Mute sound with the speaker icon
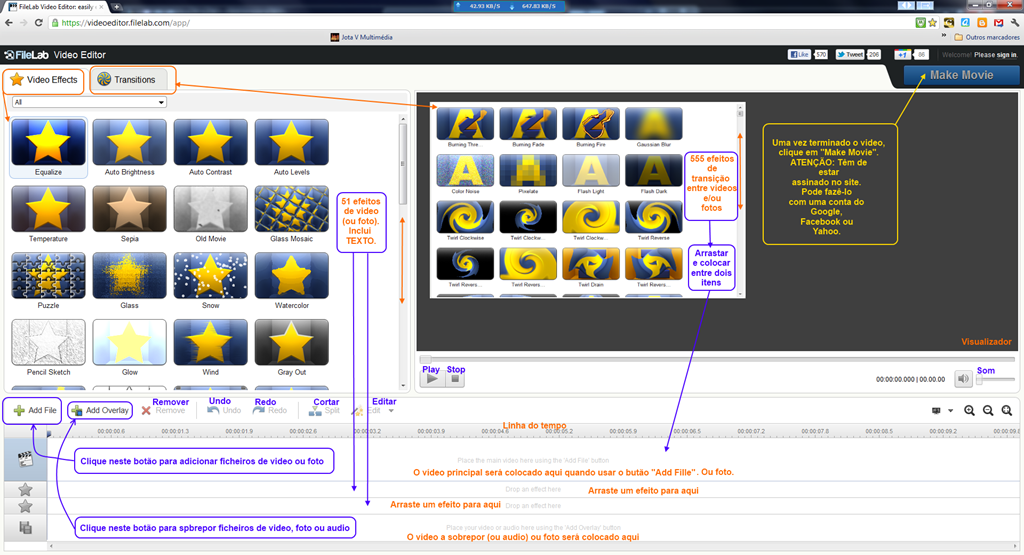Image resolution: width=1024 pixels, height=555 pixels. (x=963, y=379)
